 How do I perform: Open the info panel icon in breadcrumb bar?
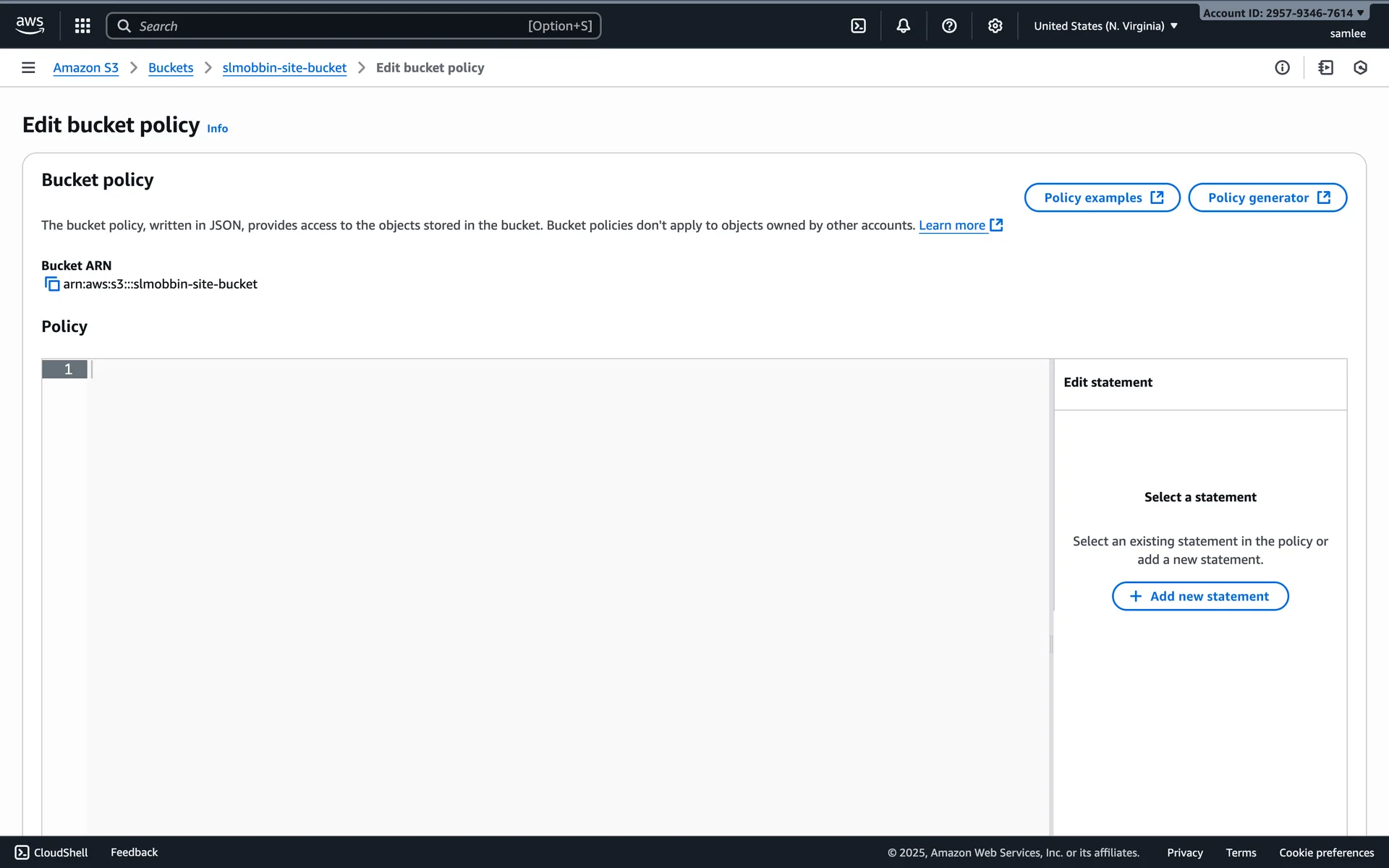click(1282, 68)
